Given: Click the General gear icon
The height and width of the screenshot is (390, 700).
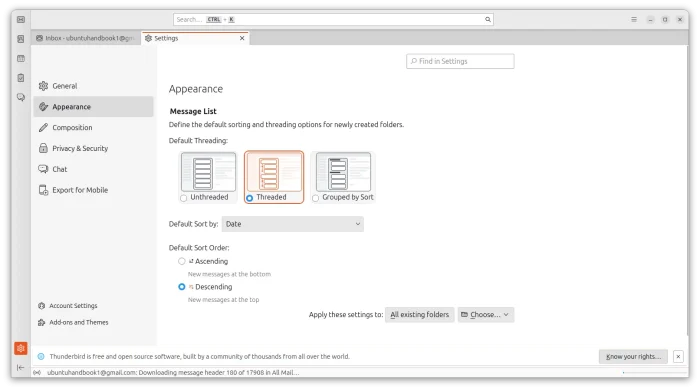Looking at the screenshot, I should [x=43, y=86].
